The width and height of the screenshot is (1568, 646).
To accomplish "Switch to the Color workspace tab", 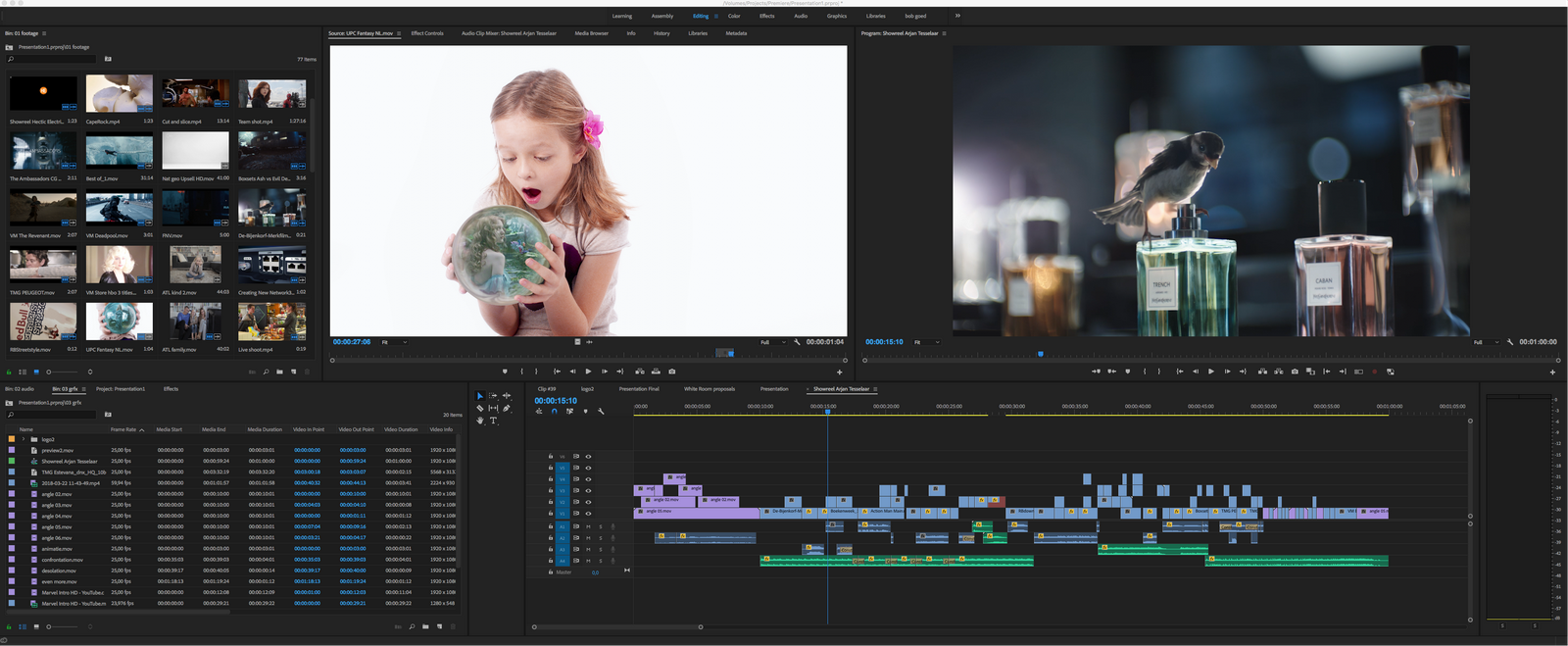I will 733,16.
